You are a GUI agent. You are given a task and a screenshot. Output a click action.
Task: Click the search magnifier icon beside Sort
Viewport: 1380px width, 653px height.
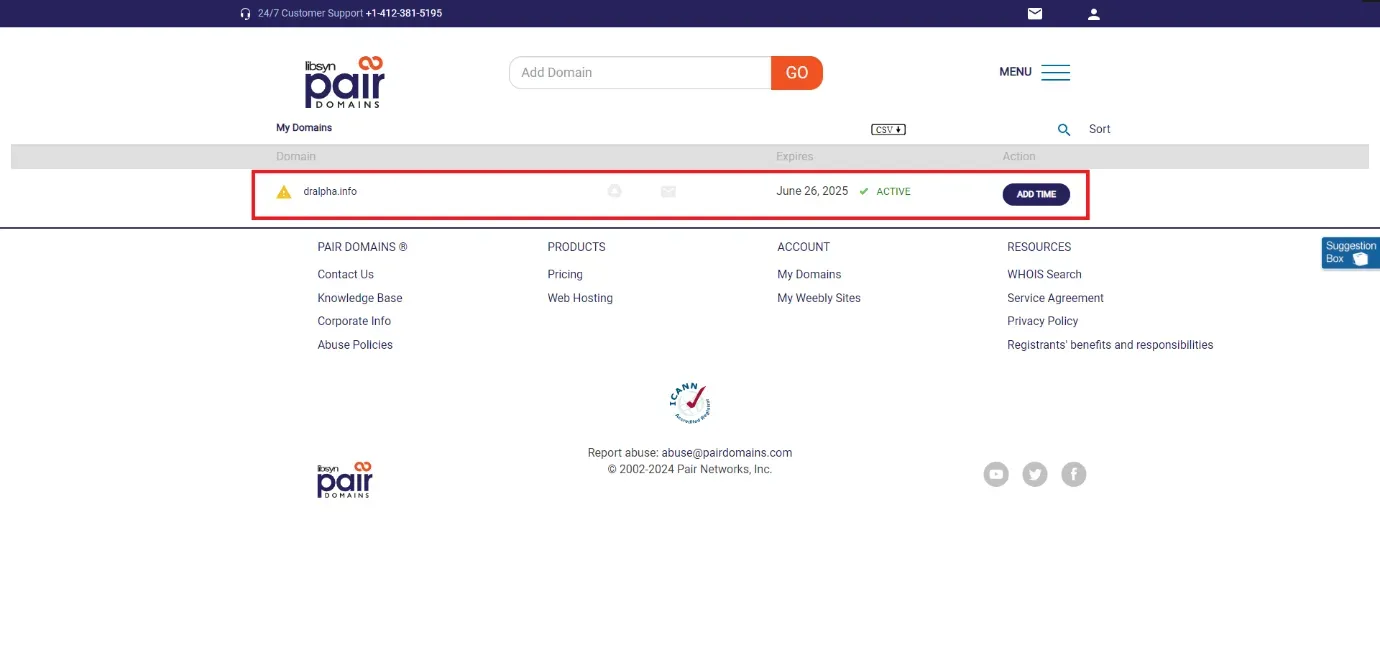point(1064,130)
